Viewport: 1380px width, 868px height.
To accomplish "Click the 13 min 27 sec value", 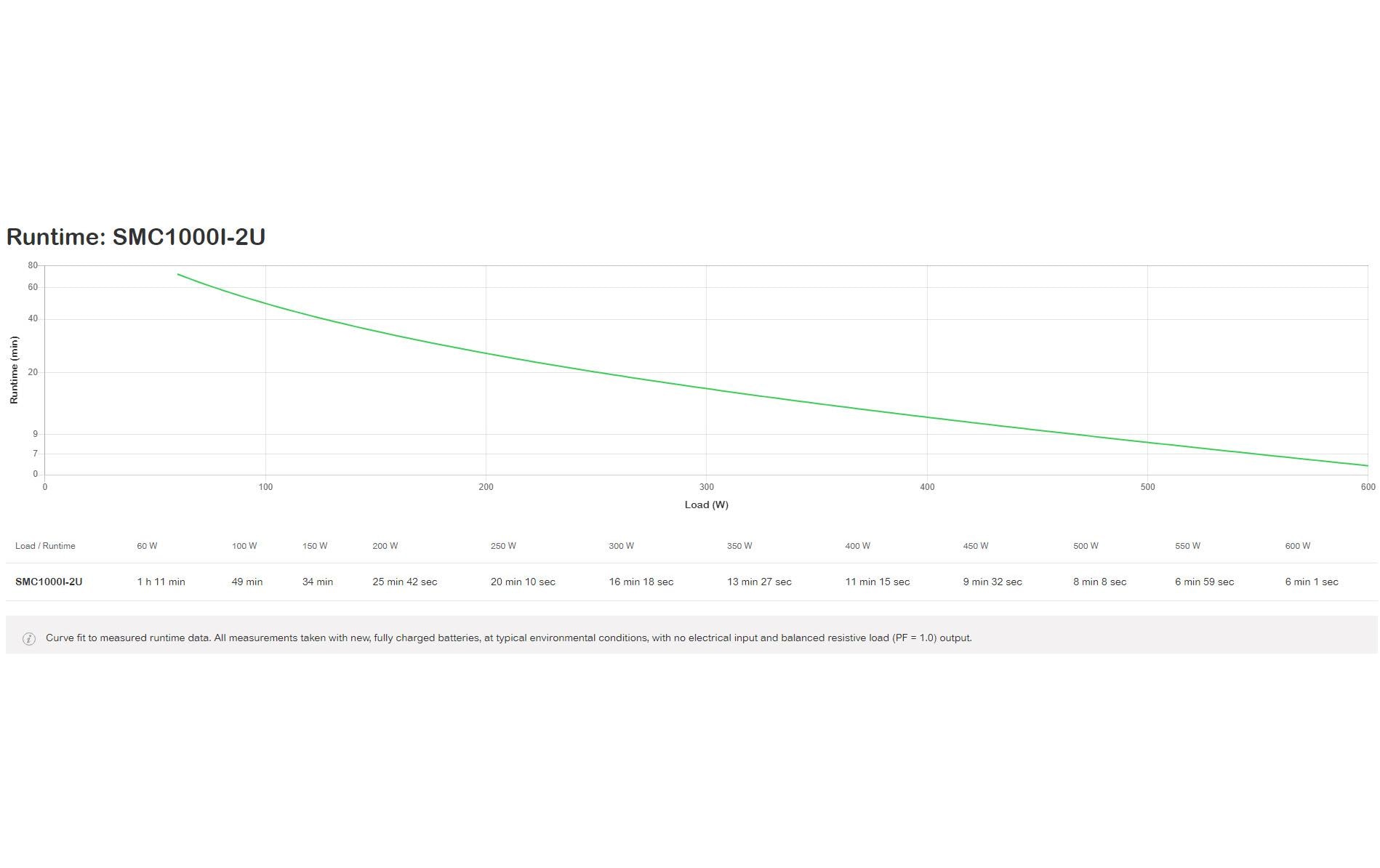I will 759,582.
